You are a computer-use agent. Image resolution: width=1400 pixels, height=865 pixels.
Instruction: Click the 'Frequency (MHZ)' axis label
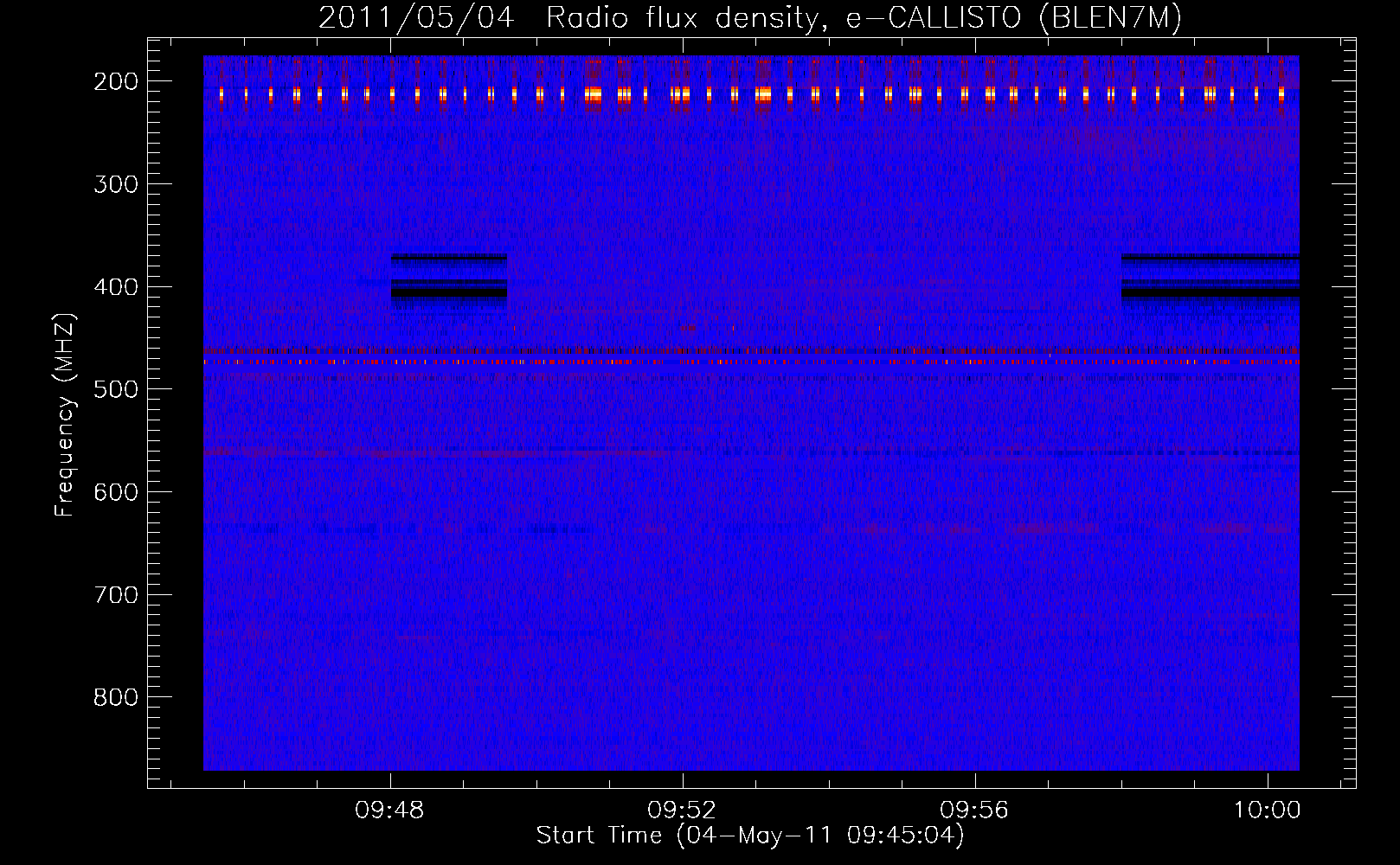coord(64,415)
